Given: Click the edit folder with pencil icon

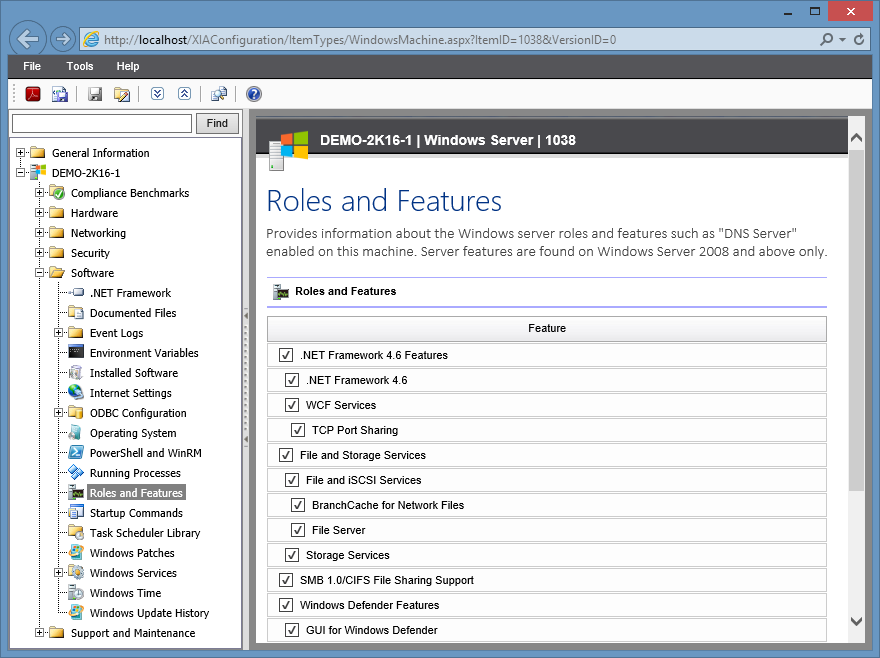Looking at the screenshot, I should [122, 94].
